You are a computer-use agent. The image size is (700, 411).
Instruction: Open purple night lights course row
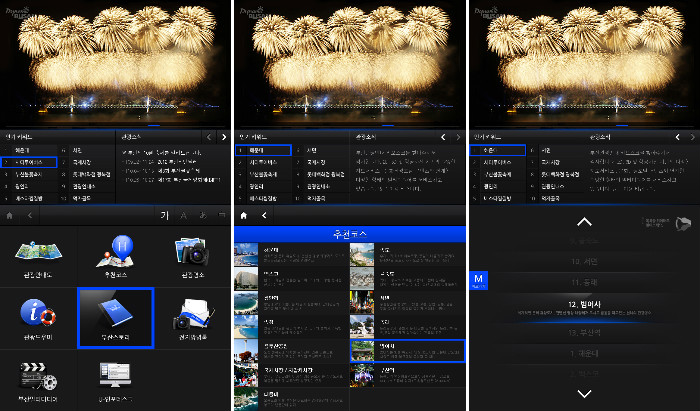(407, 375)
